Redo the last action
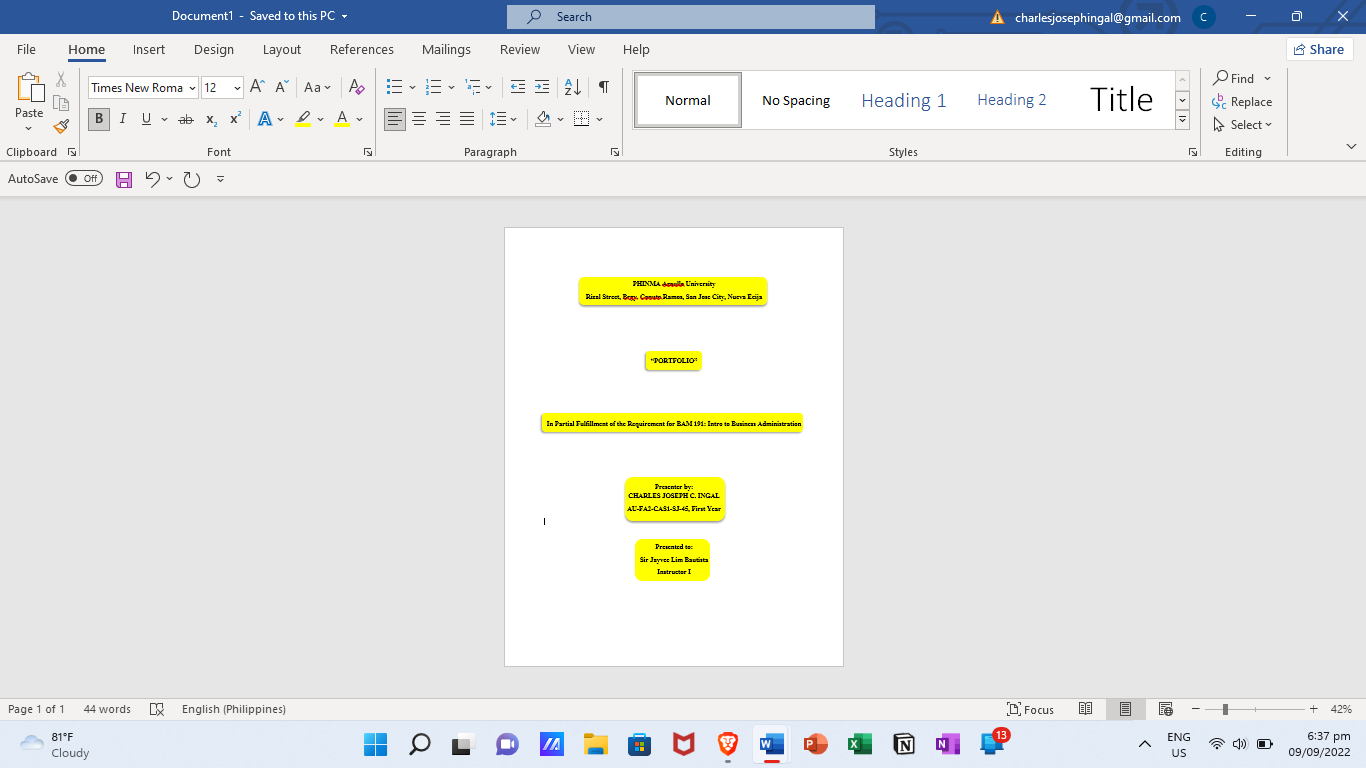 click(x=191, y=179)
